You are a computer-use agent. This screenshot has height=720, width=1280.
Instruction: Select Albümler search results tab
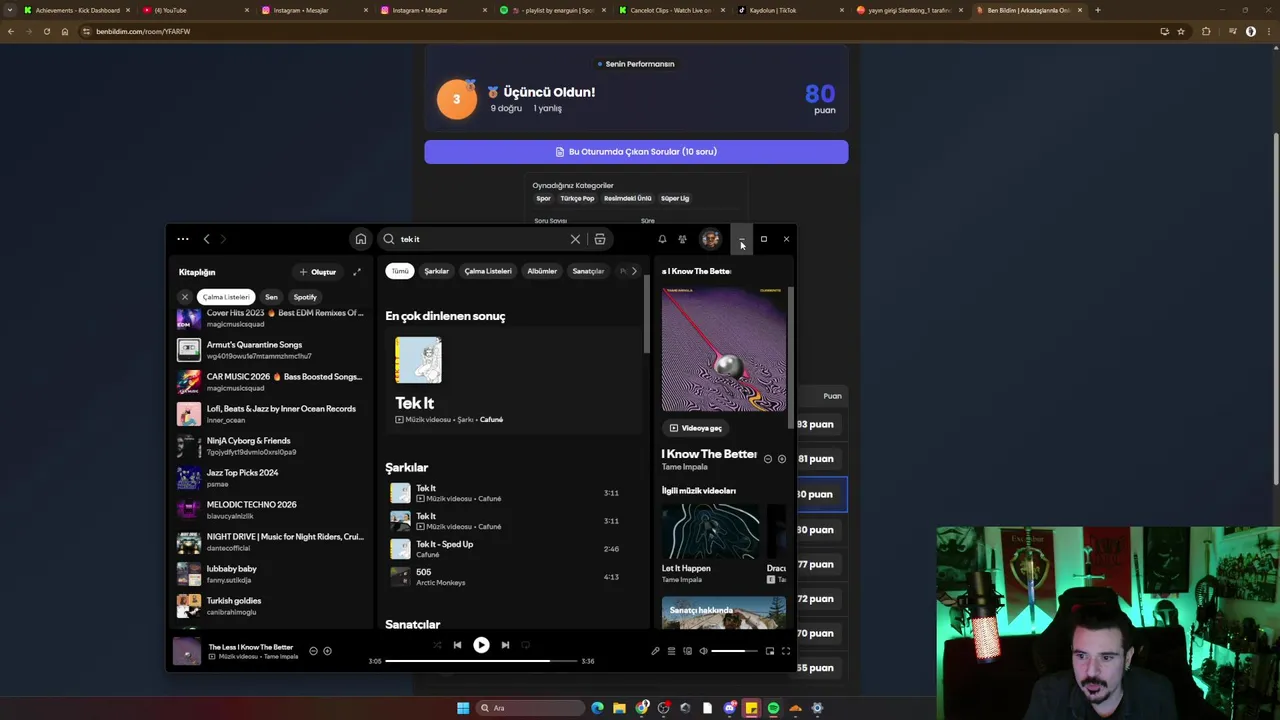[x=542, y=271]
